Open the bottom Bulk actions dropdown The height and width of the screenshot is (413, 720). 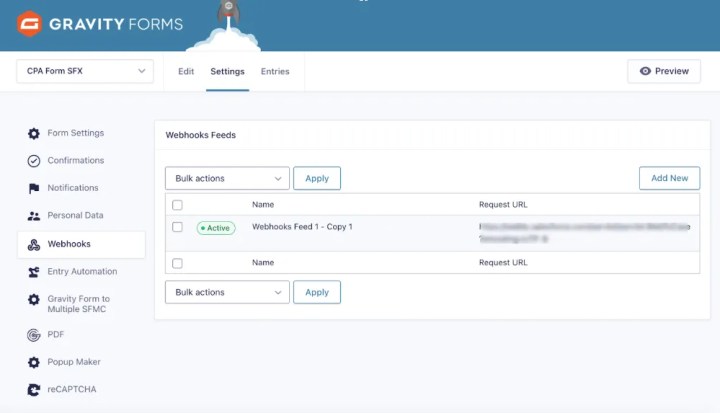(227, 292)
